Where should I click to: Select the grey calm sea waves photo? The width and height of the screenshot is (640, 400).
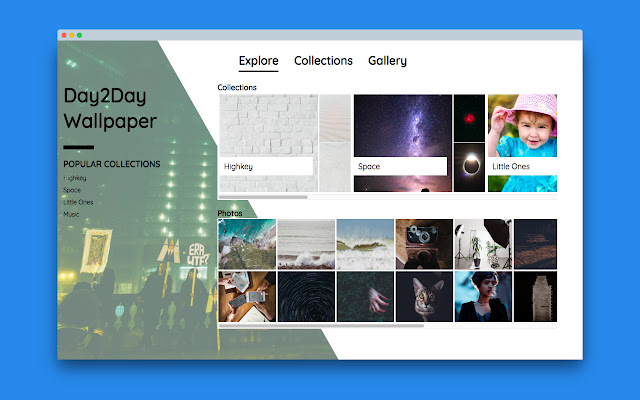point(306,244)
